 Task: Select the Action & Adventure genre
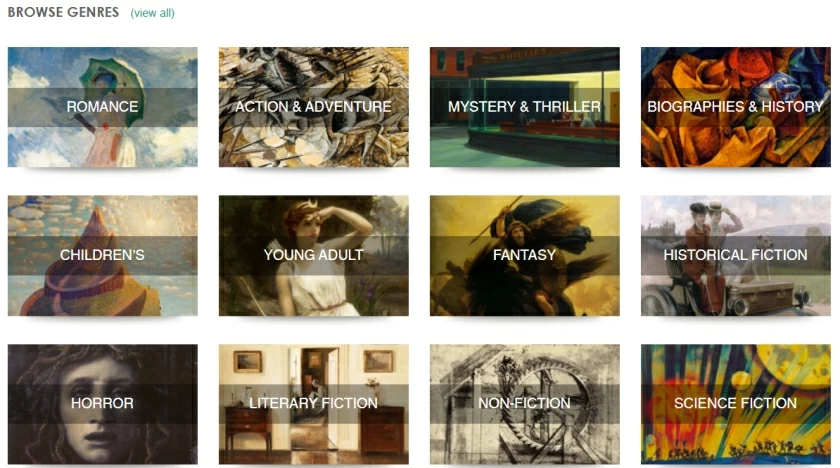[x=313, y=107]
